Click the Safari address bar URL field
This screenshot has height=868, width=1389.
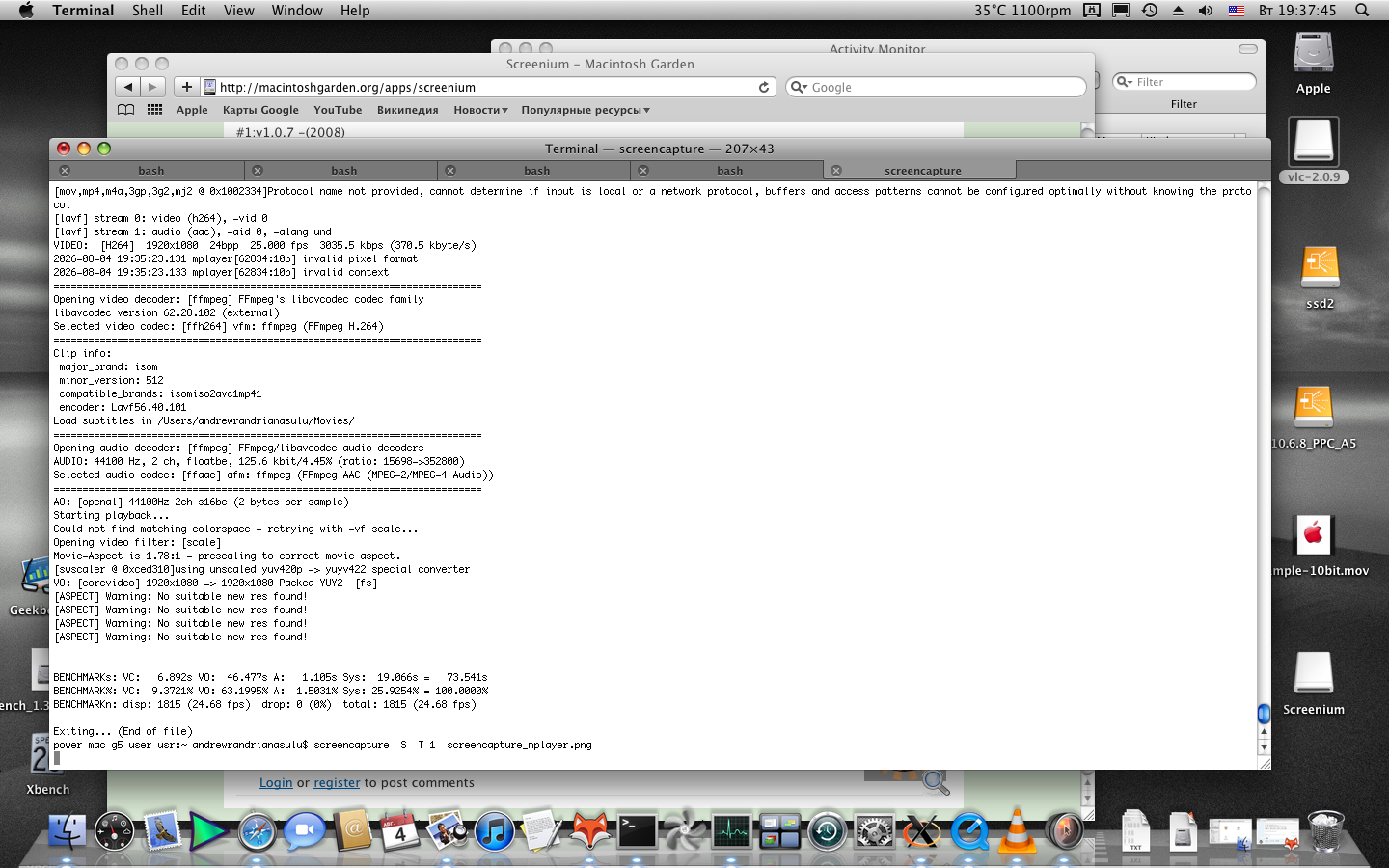(489, 87)
